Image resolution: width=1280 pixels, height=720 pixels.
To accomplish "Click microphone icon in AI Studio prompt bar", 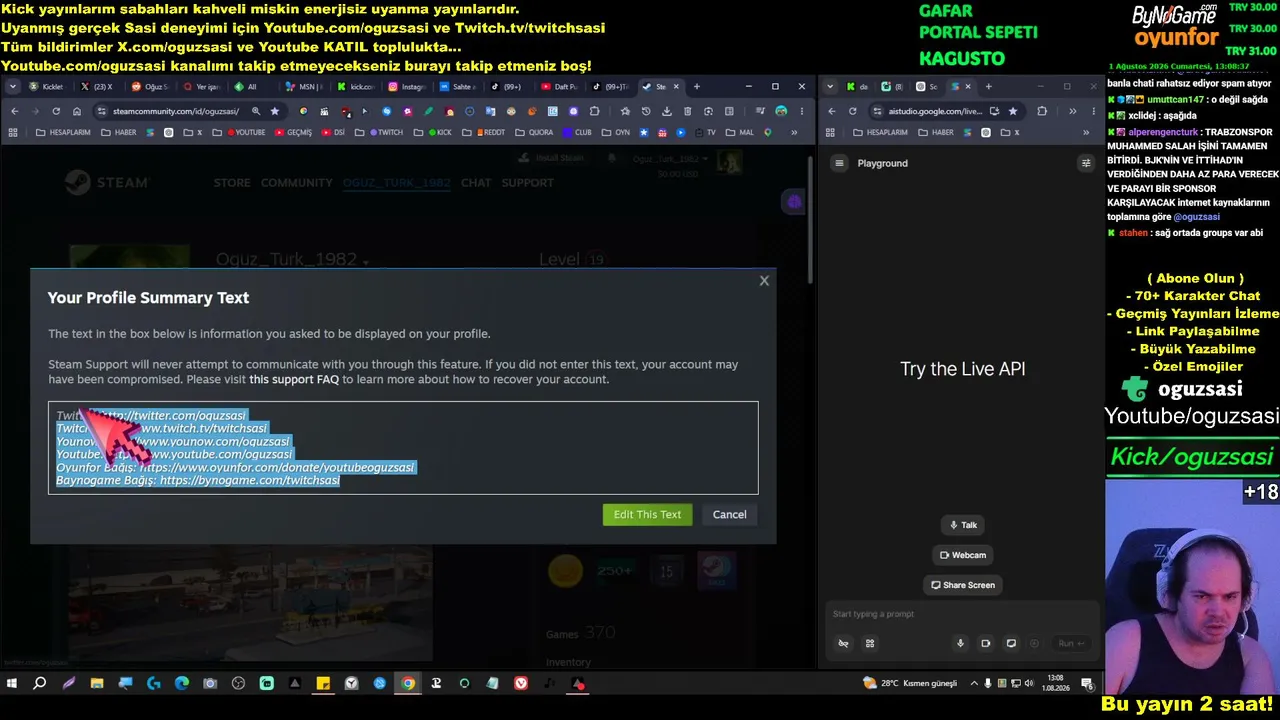I will click(961, 643).
